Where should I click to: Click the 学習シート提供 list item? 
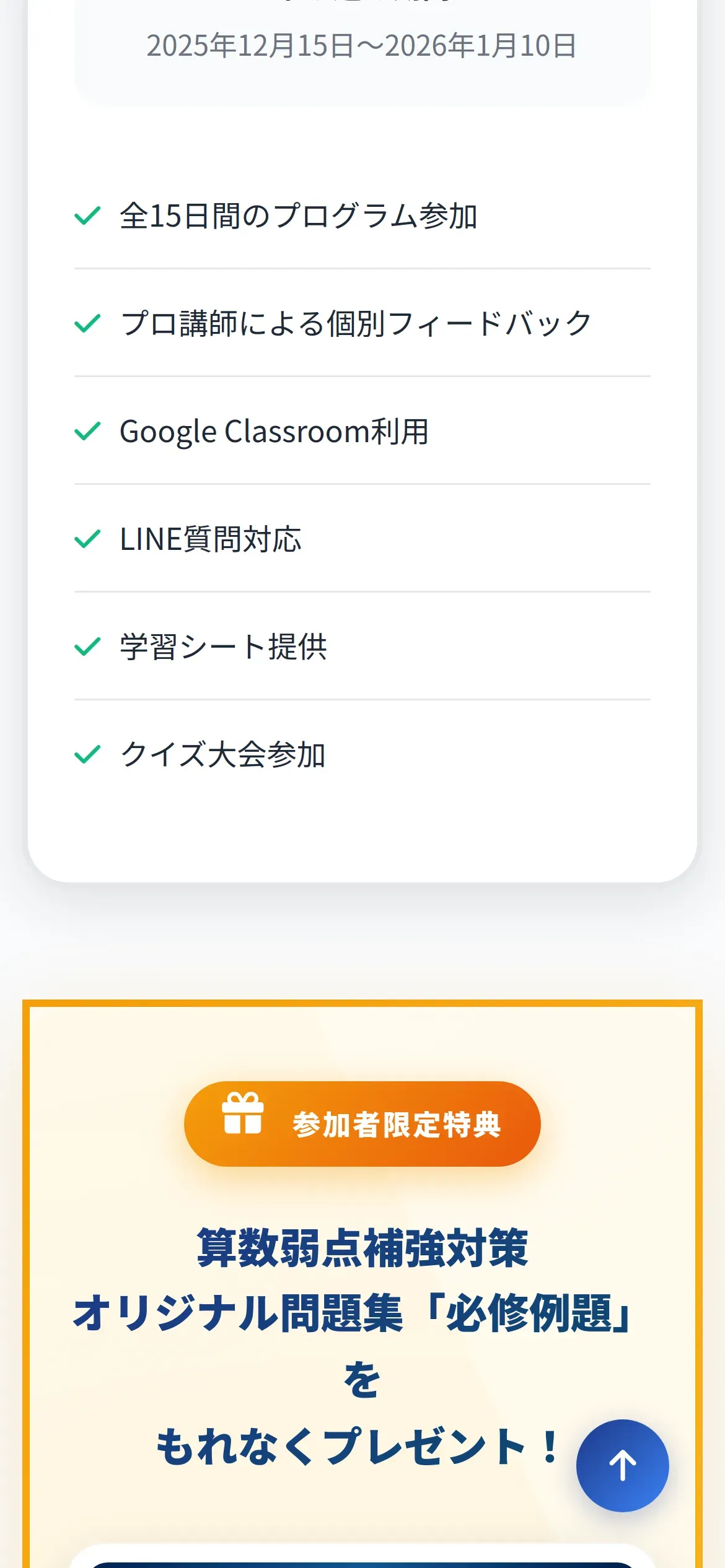[x=362, y=647]
